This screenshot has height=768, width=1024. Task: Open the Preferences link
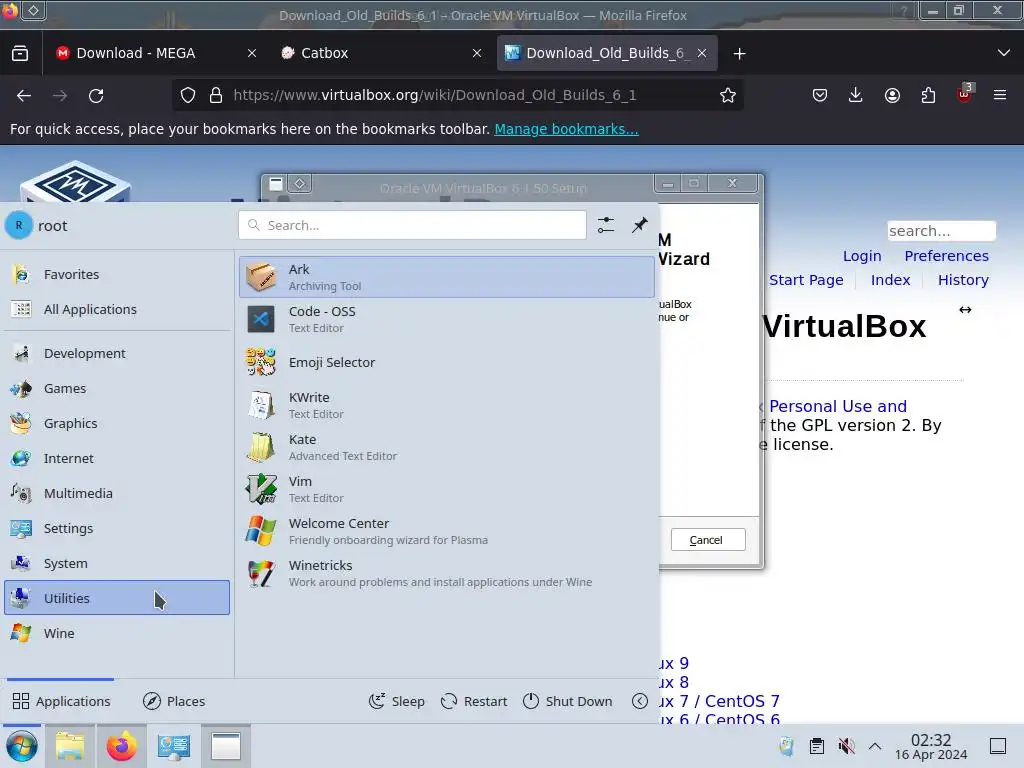pos(946,256)
